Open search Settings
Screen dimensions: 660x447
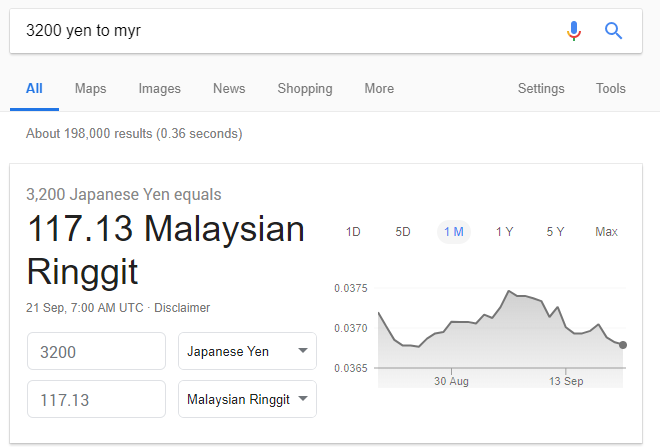coord(541,88)
